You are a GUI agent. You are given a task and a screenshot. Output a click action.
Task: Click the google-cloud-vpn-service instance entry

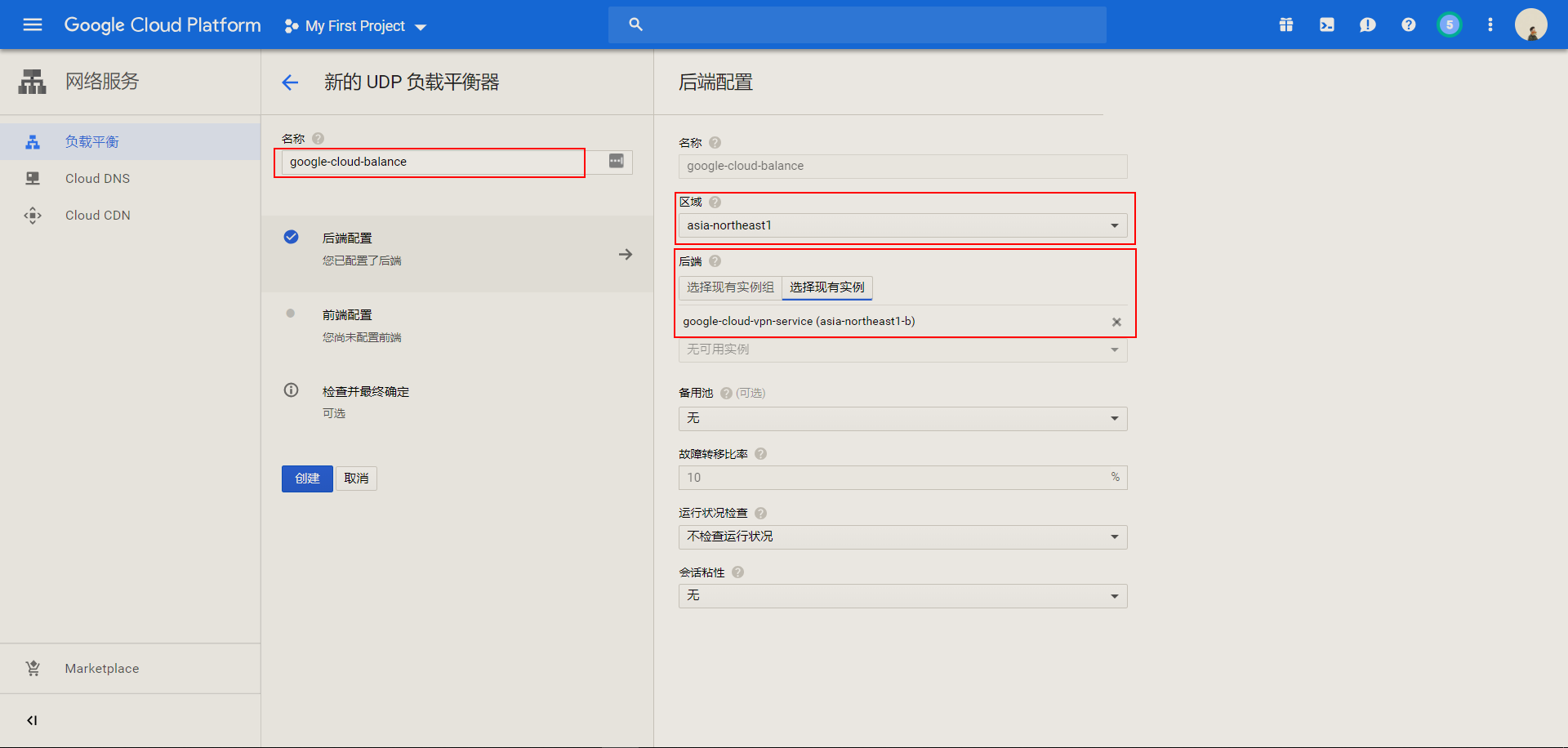click(799, 322)
